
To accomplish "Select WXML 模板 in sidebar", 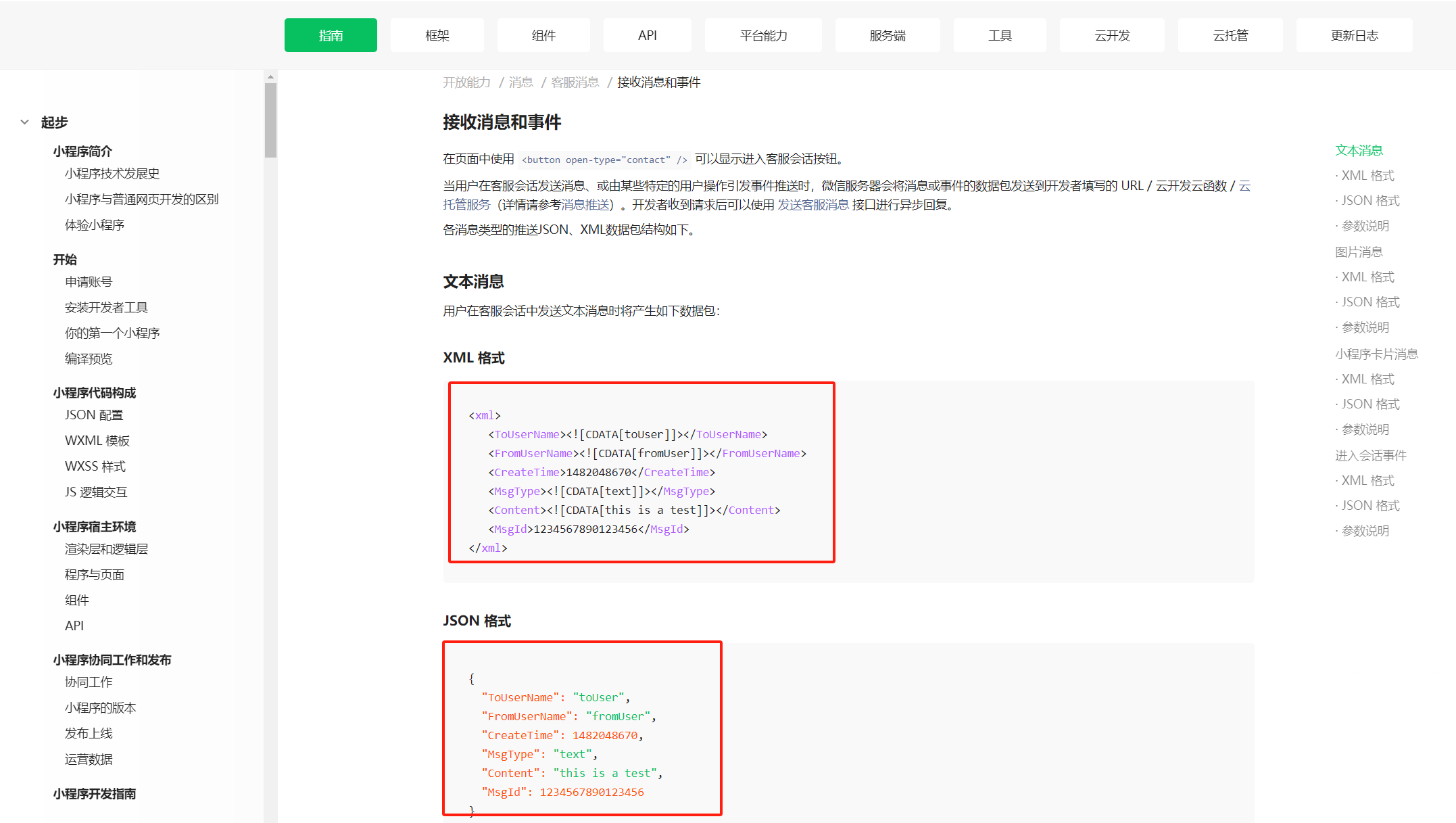I will coord(97,441).
